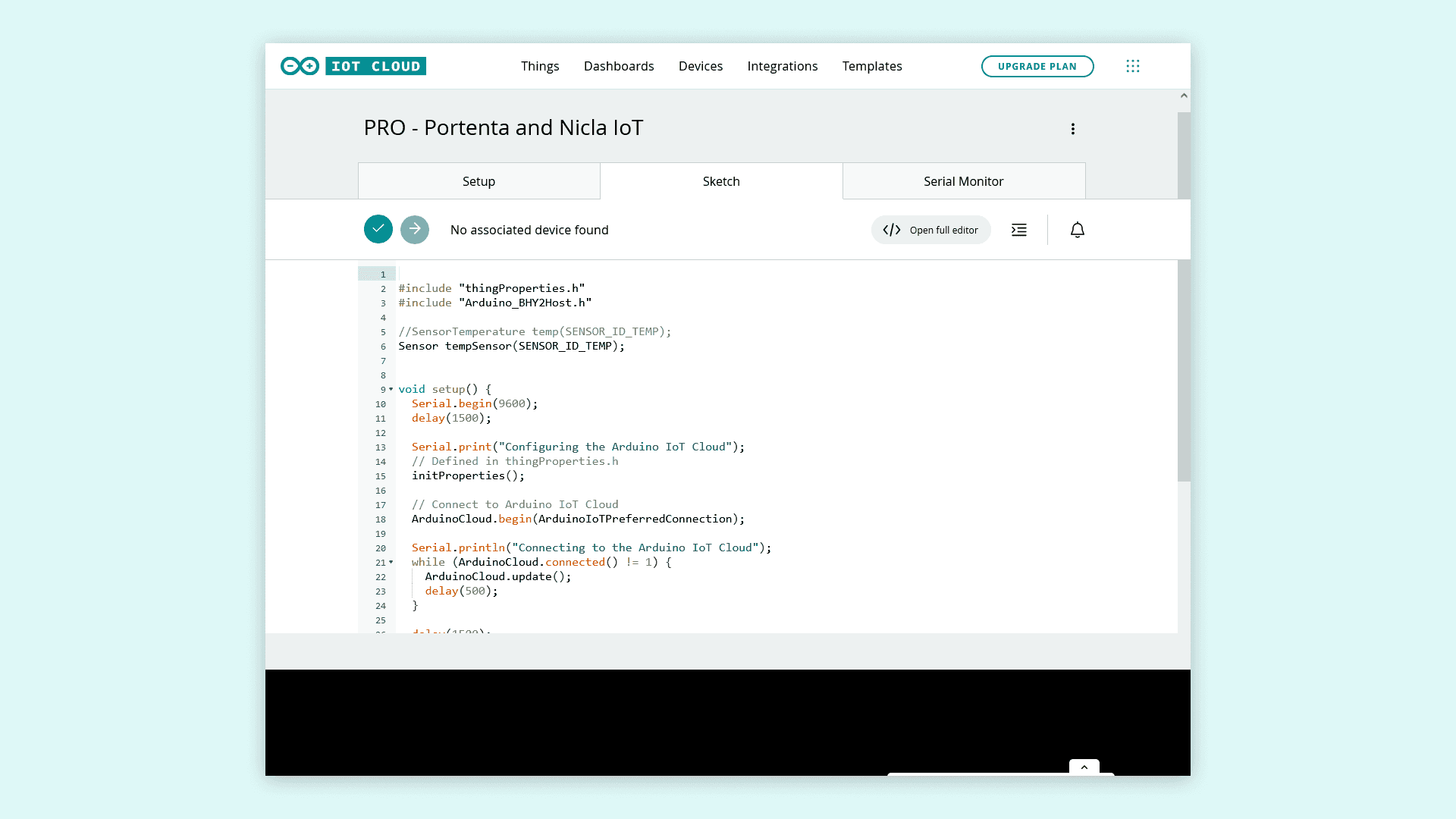
Task: Open Templates in the top navigation
Action: 871,66
